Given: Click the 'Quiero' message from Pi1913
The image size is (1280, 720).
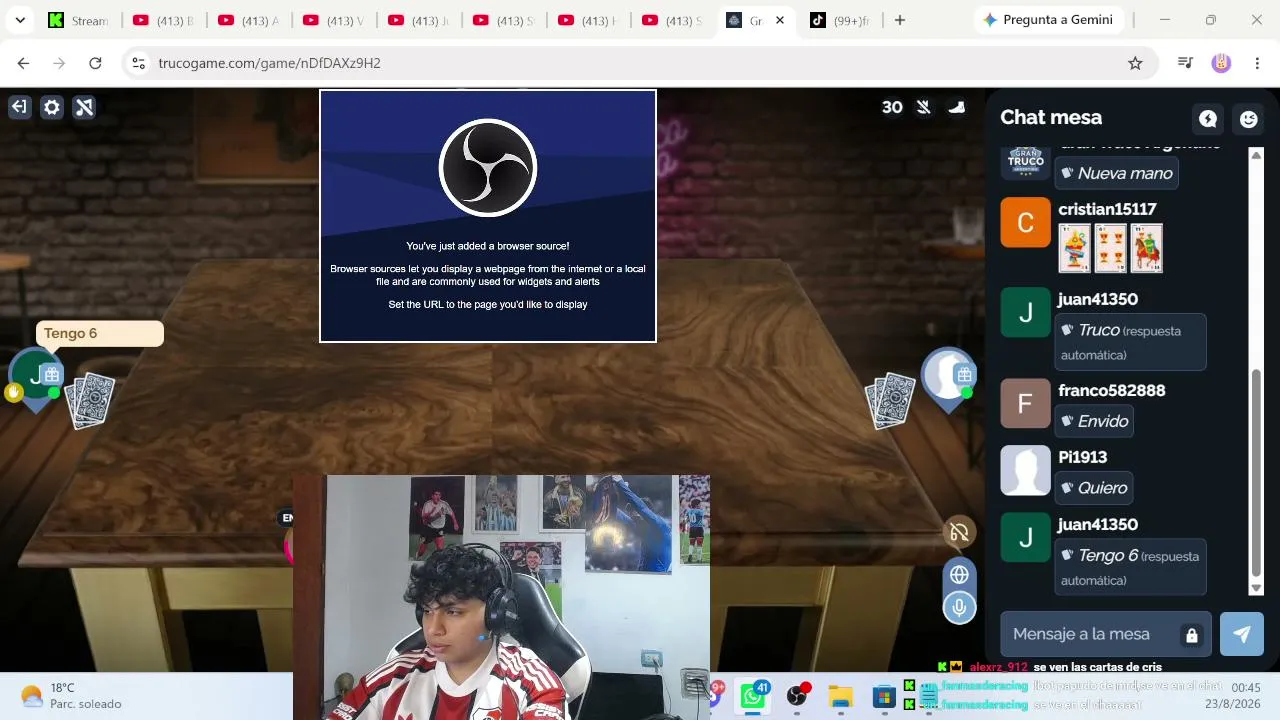Looking at the screenshot, I should (x=1094, y=488).
